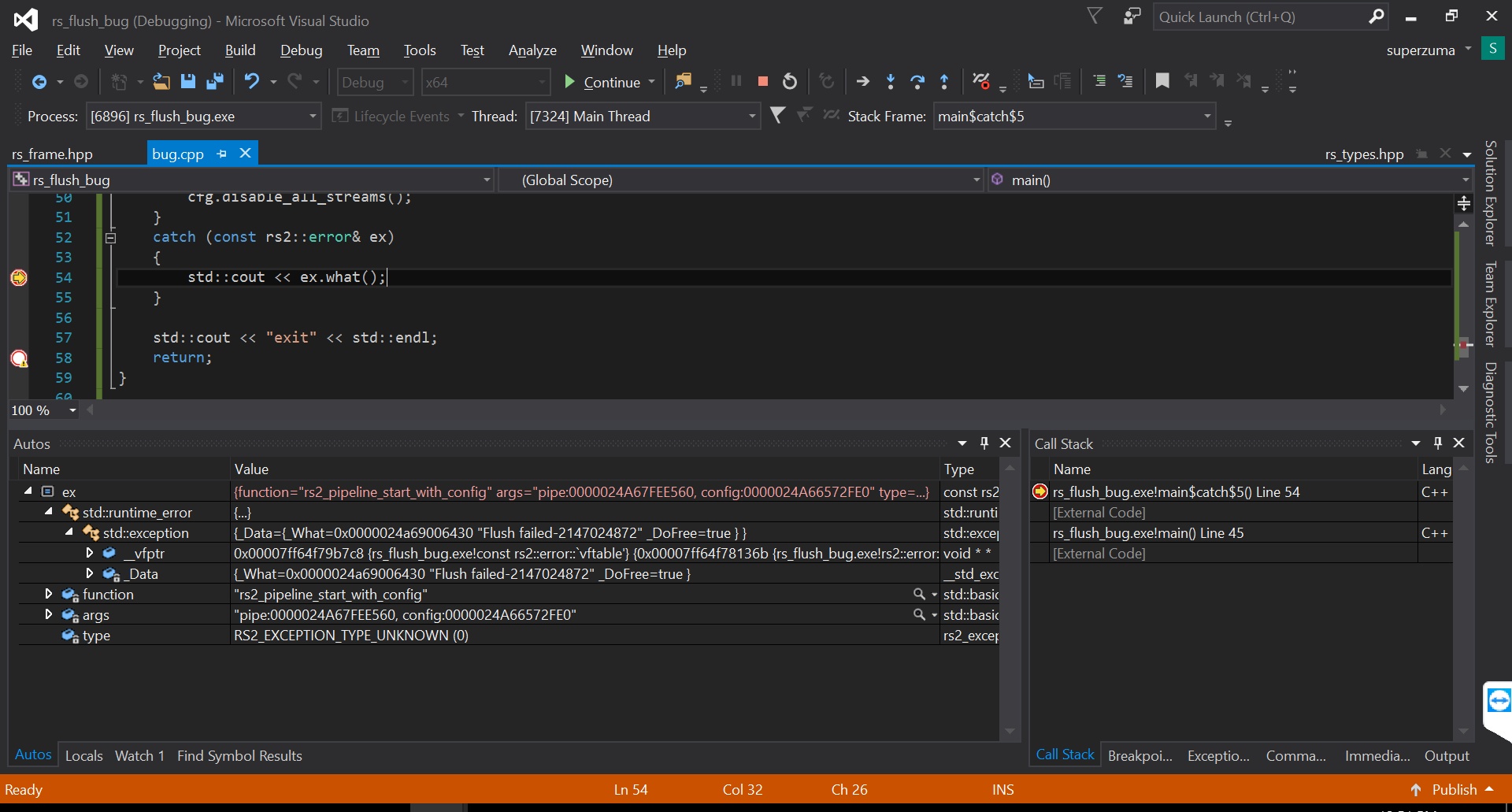Pin the Autos window
This screenshot has width=1512, height=812.
coord(984,443)
